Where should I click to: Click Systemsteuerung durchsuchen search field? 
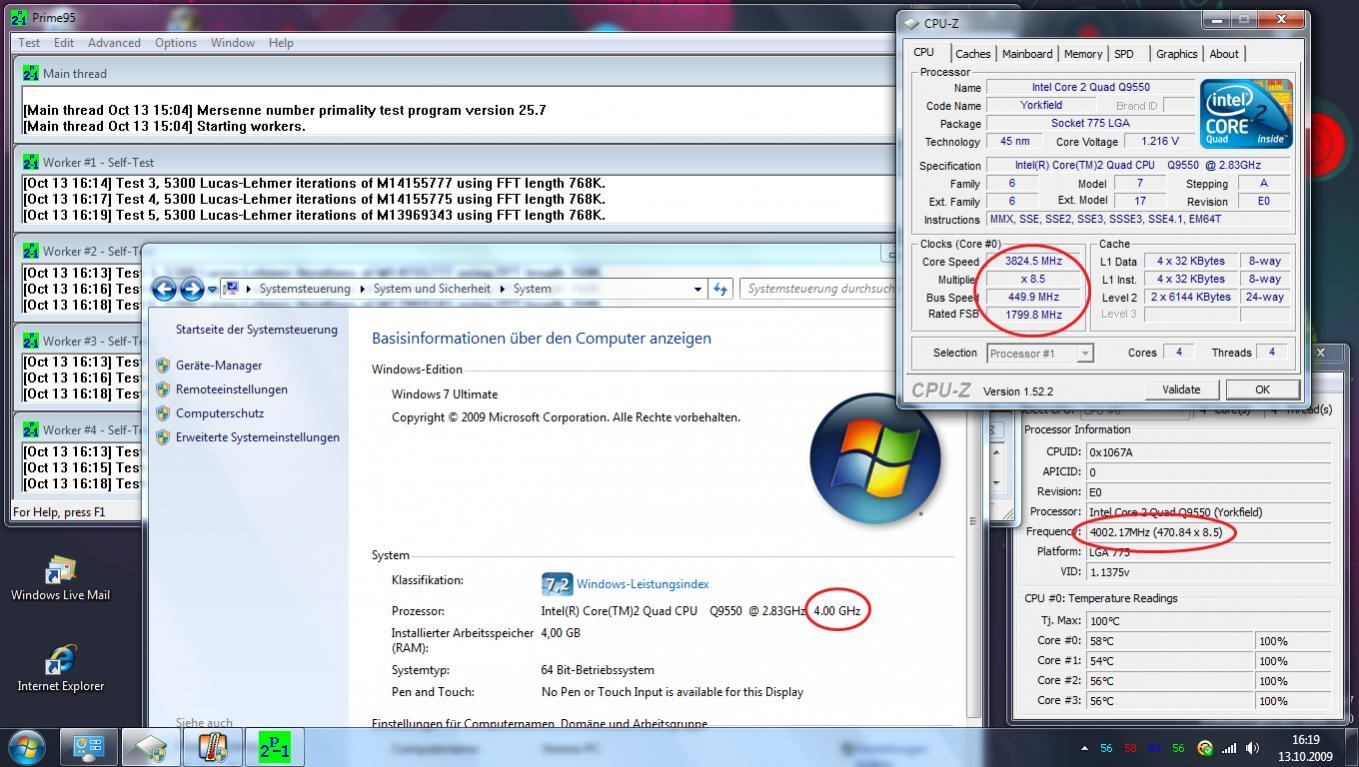pyautogui.click(x=817, y=289)
